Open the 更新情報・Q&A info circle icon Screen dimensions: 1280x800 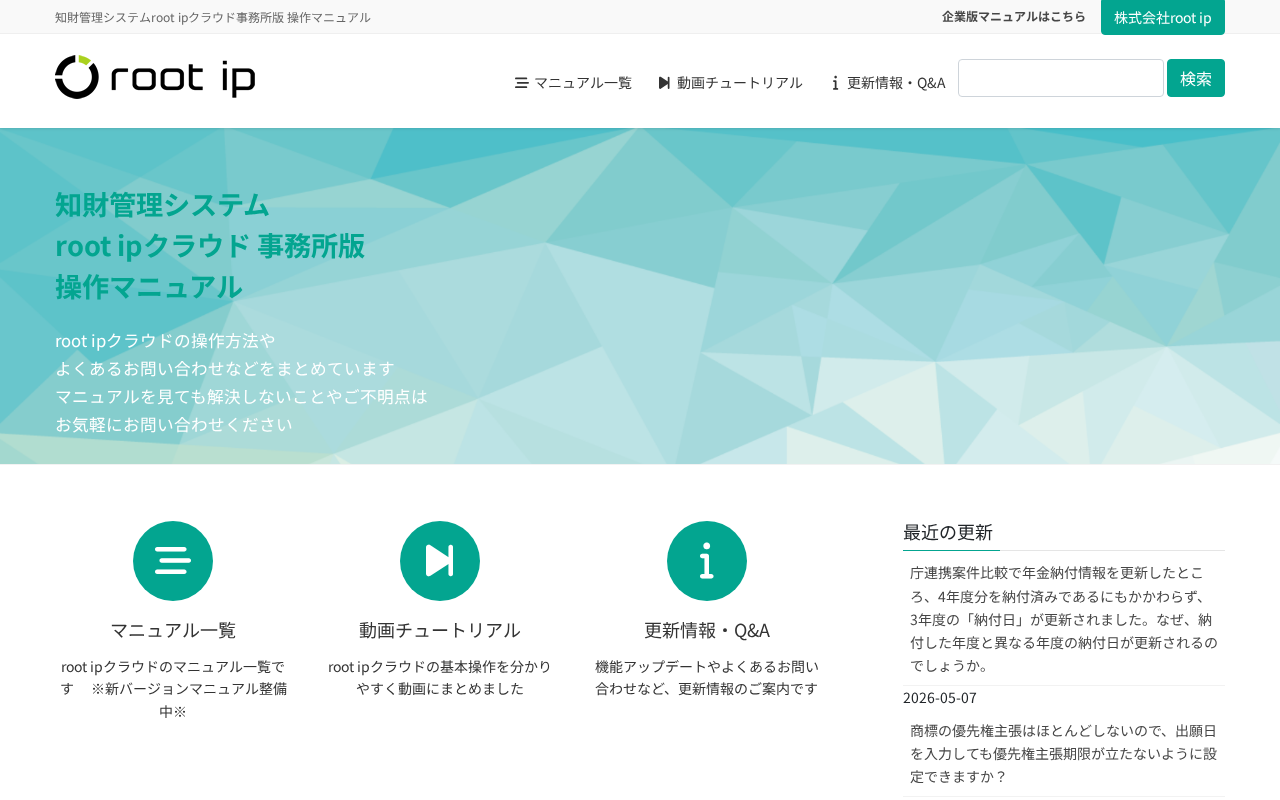(707, 561)
